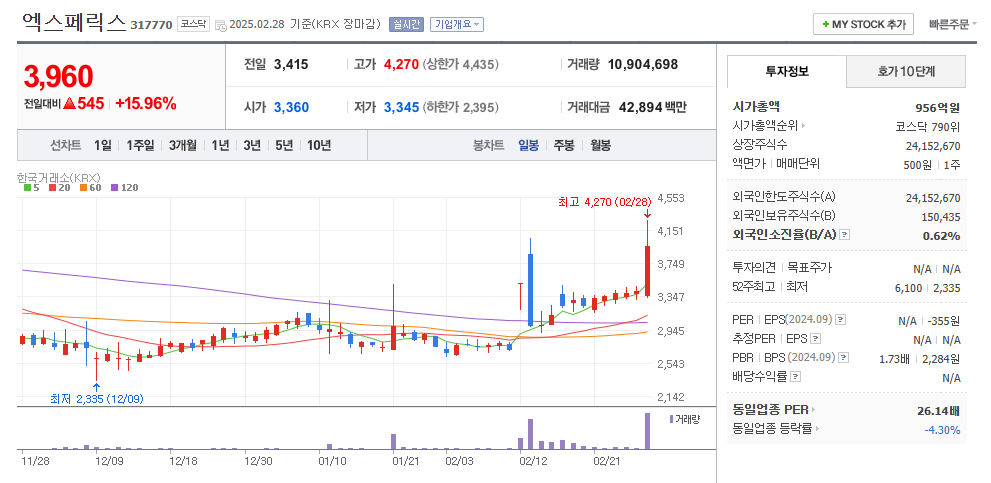991x483 pixels.
Task: Click the 저가 value 3,345
Action: pos(401,107)
